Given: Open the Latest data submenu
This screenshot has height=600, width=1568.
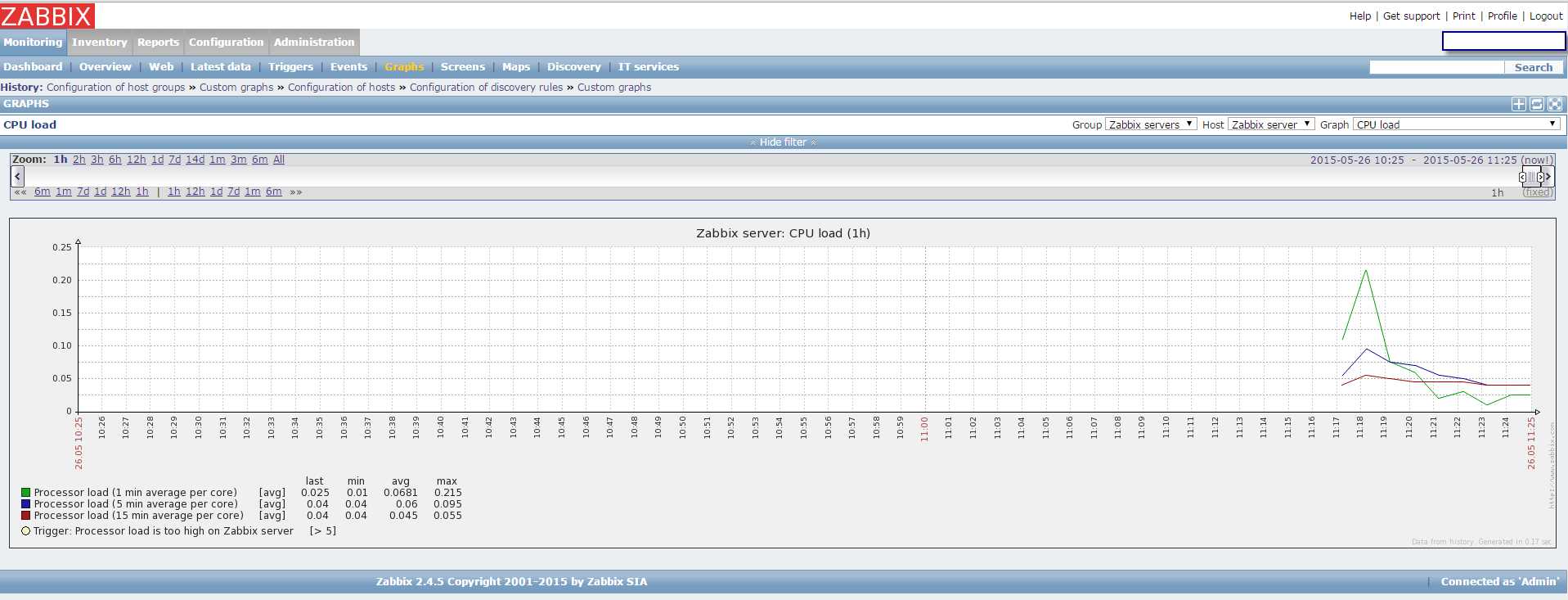Looking at the screenshot, I should [221, 67].
